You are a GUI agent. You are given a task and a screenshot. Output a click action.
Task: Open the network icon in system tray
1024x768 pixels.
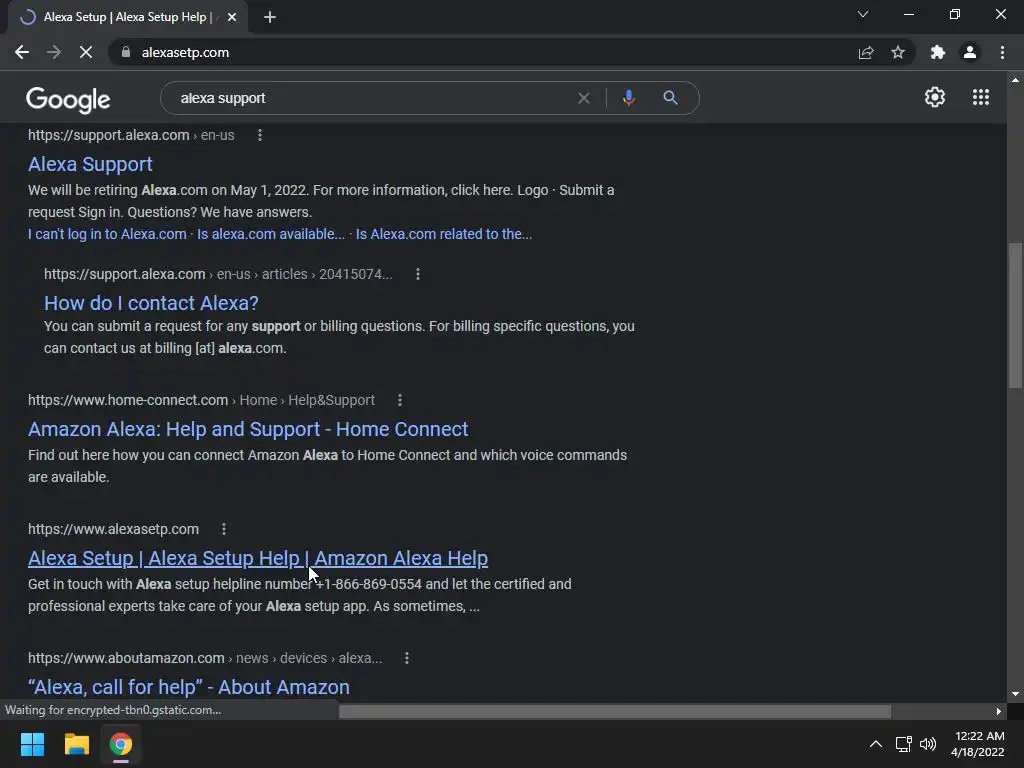pos(903,744)
